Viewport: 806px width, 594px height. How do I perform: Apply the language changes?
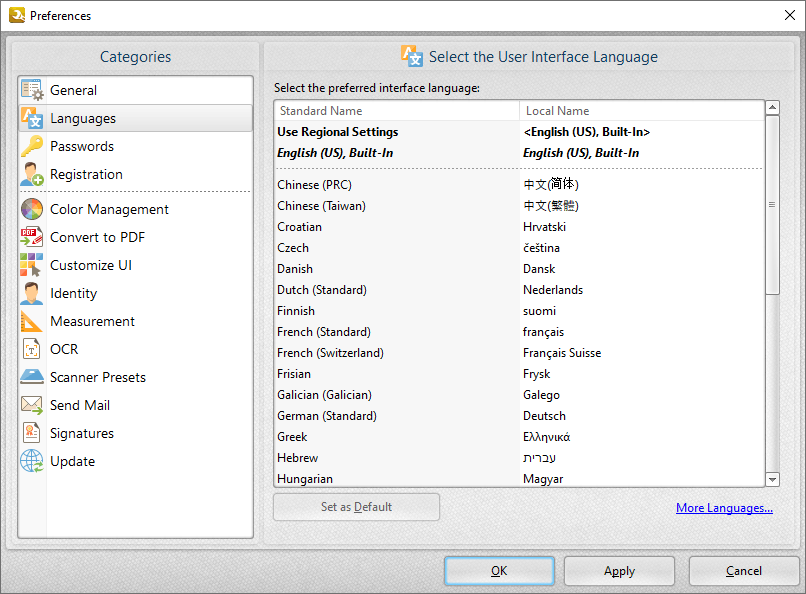[619, 571]
